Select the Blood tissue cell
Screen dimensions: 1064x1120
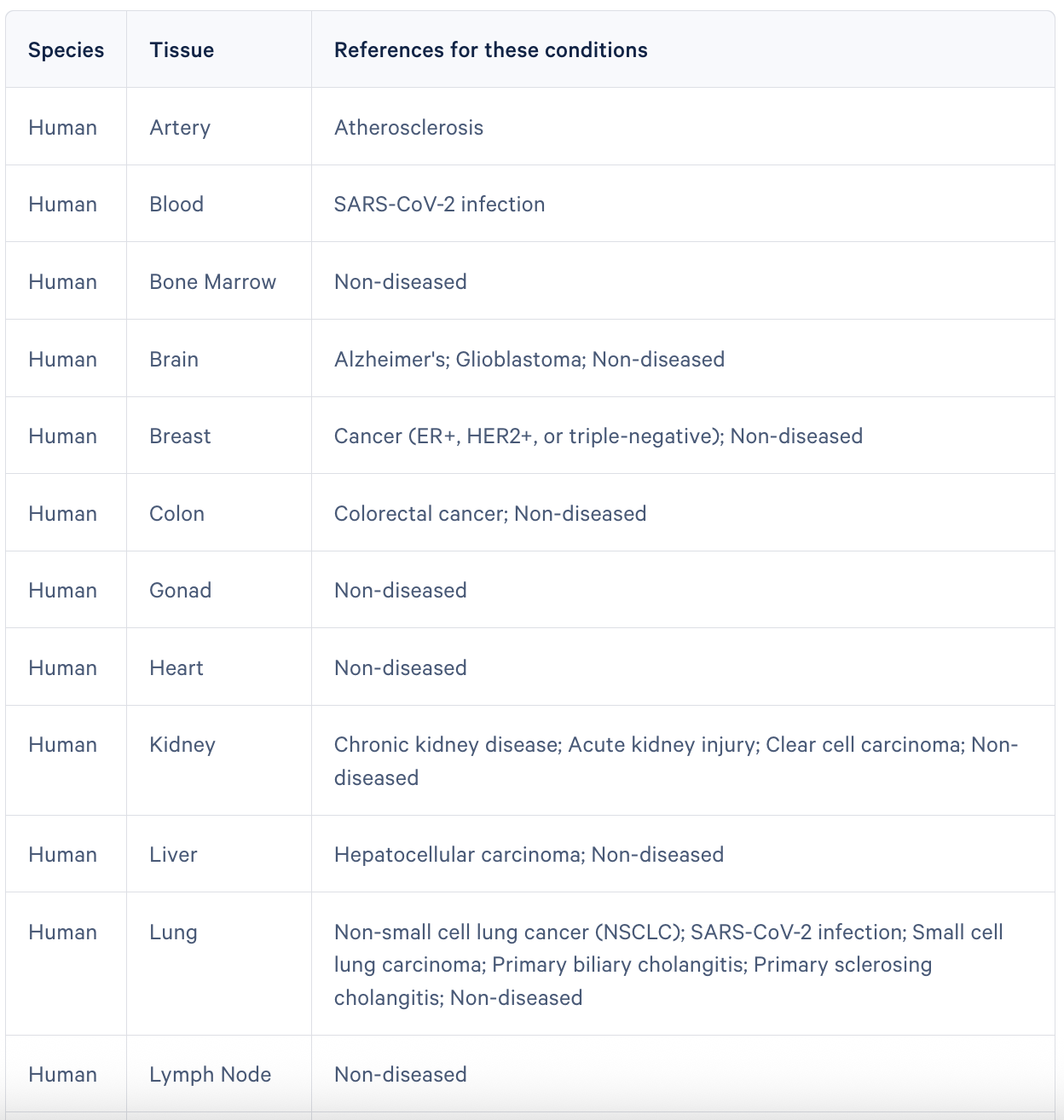(176, 205)
